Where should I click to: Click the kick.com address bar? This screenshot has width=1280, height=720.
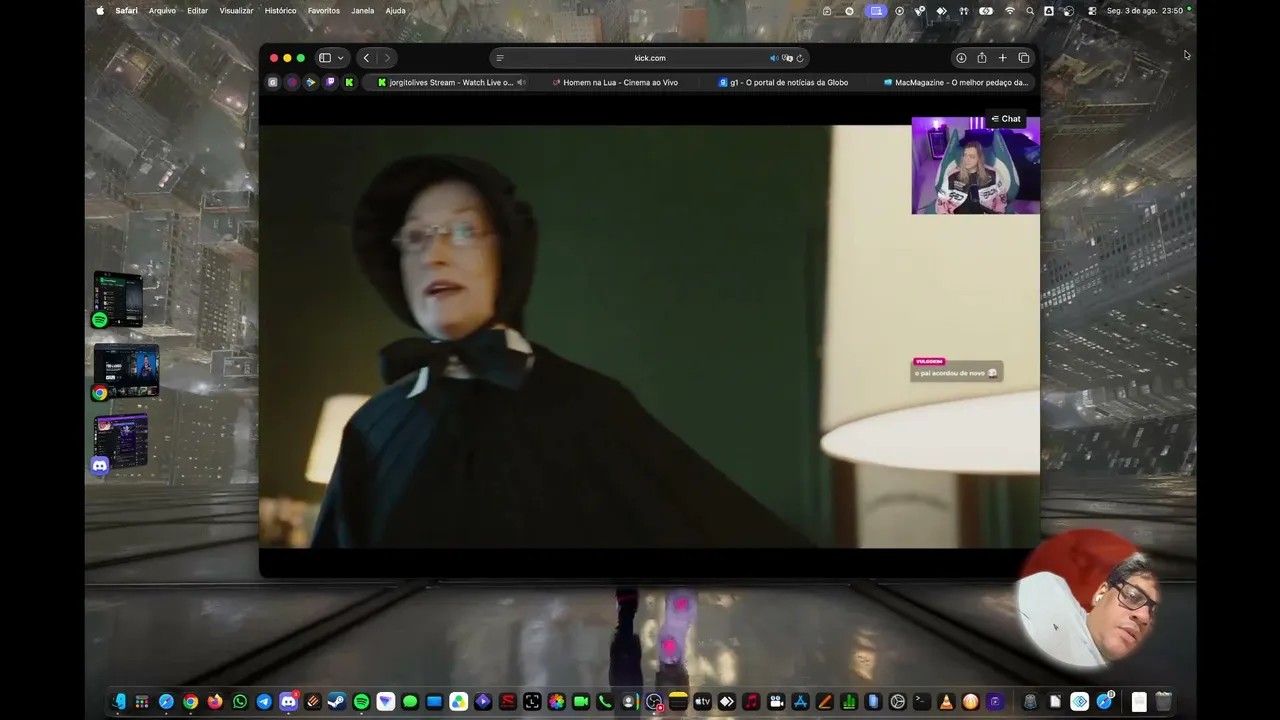pyautogui.click(x=650, y=58)
